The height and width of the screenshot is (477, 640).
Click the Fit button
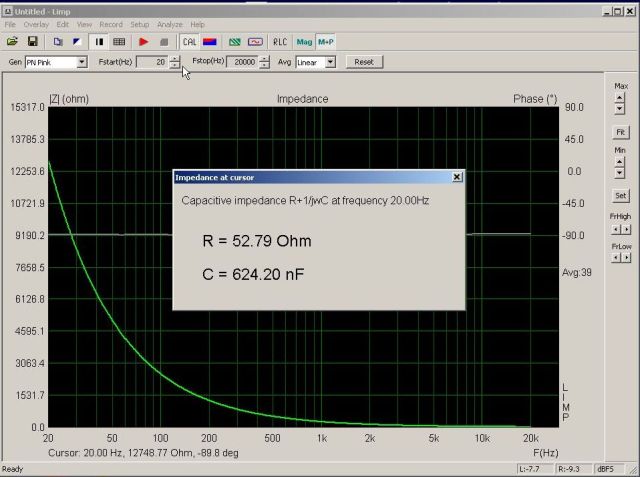(620, 132)
